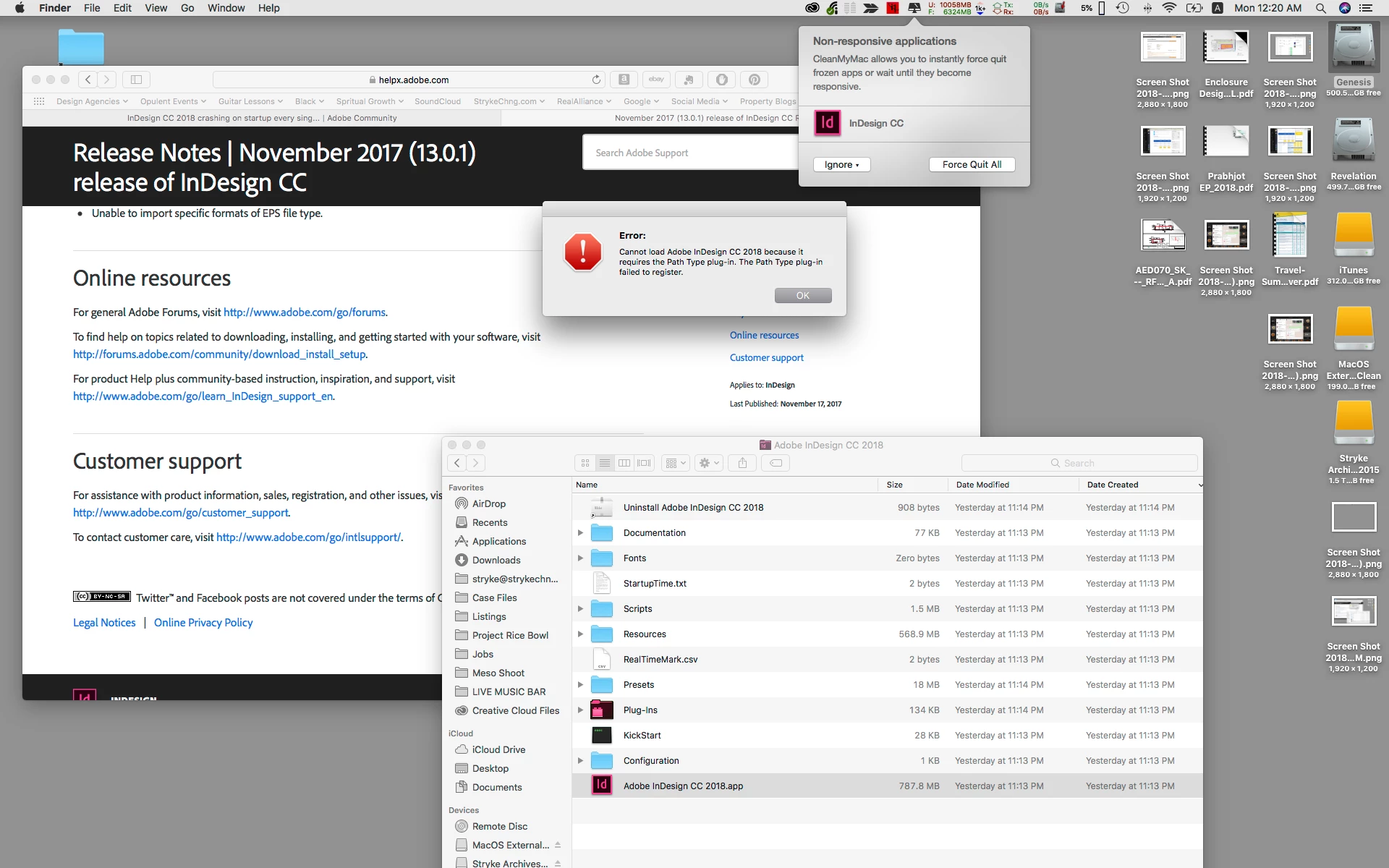Switch to InDesign crashing on startup tab

(x=262, y=118)
